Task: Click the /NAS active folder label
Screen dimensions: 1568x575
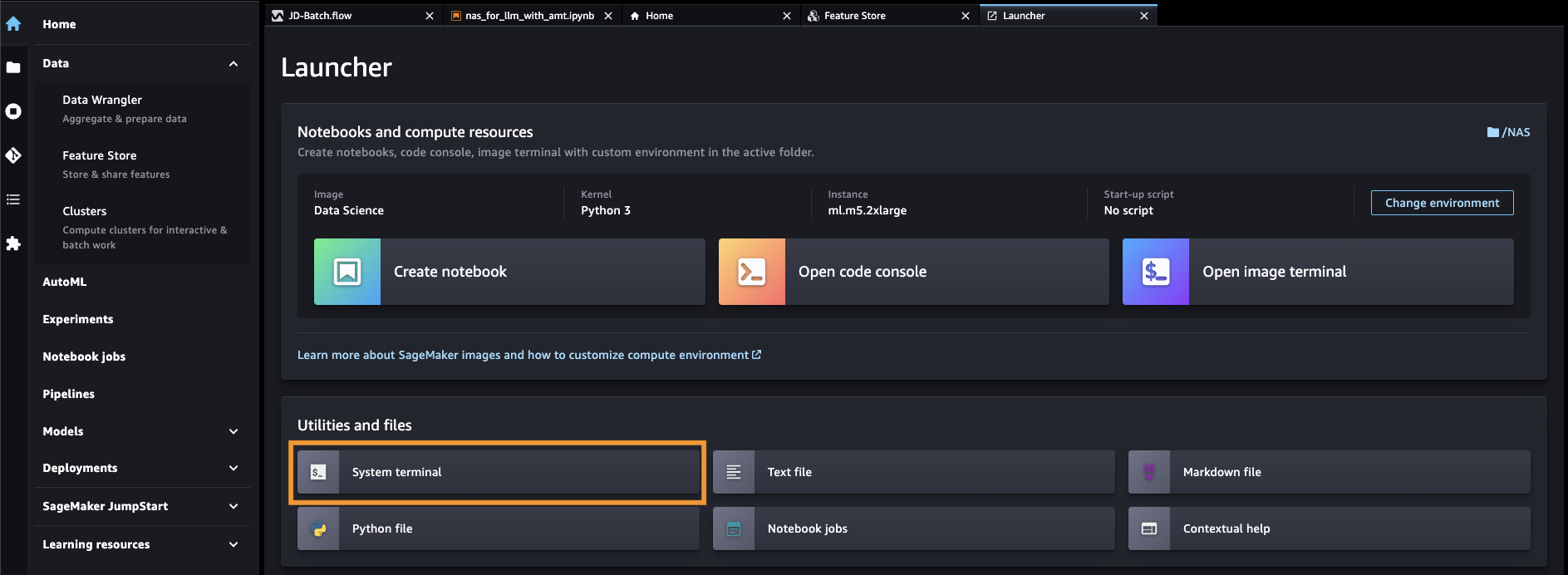Action: tap(1516, 132)
